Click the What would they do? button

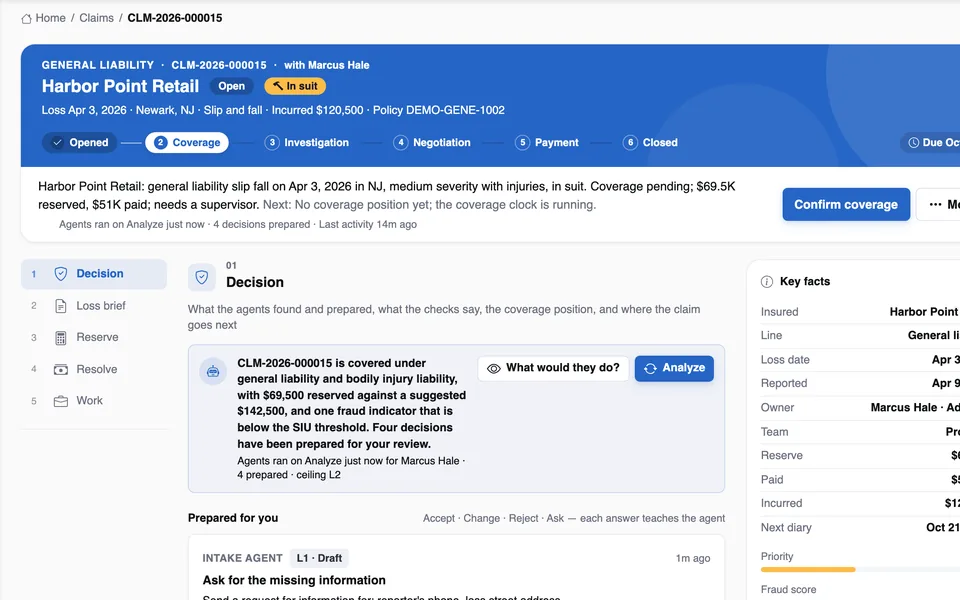(x=553, y=368)
